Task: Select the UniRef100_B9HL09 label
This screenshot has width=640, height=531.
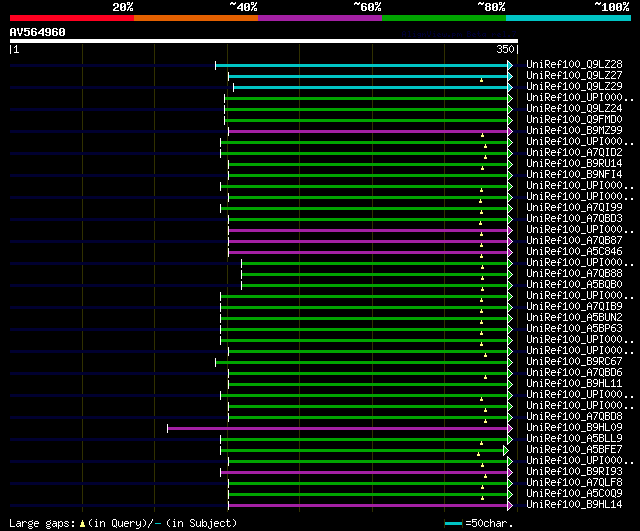Action: [574, 428]
